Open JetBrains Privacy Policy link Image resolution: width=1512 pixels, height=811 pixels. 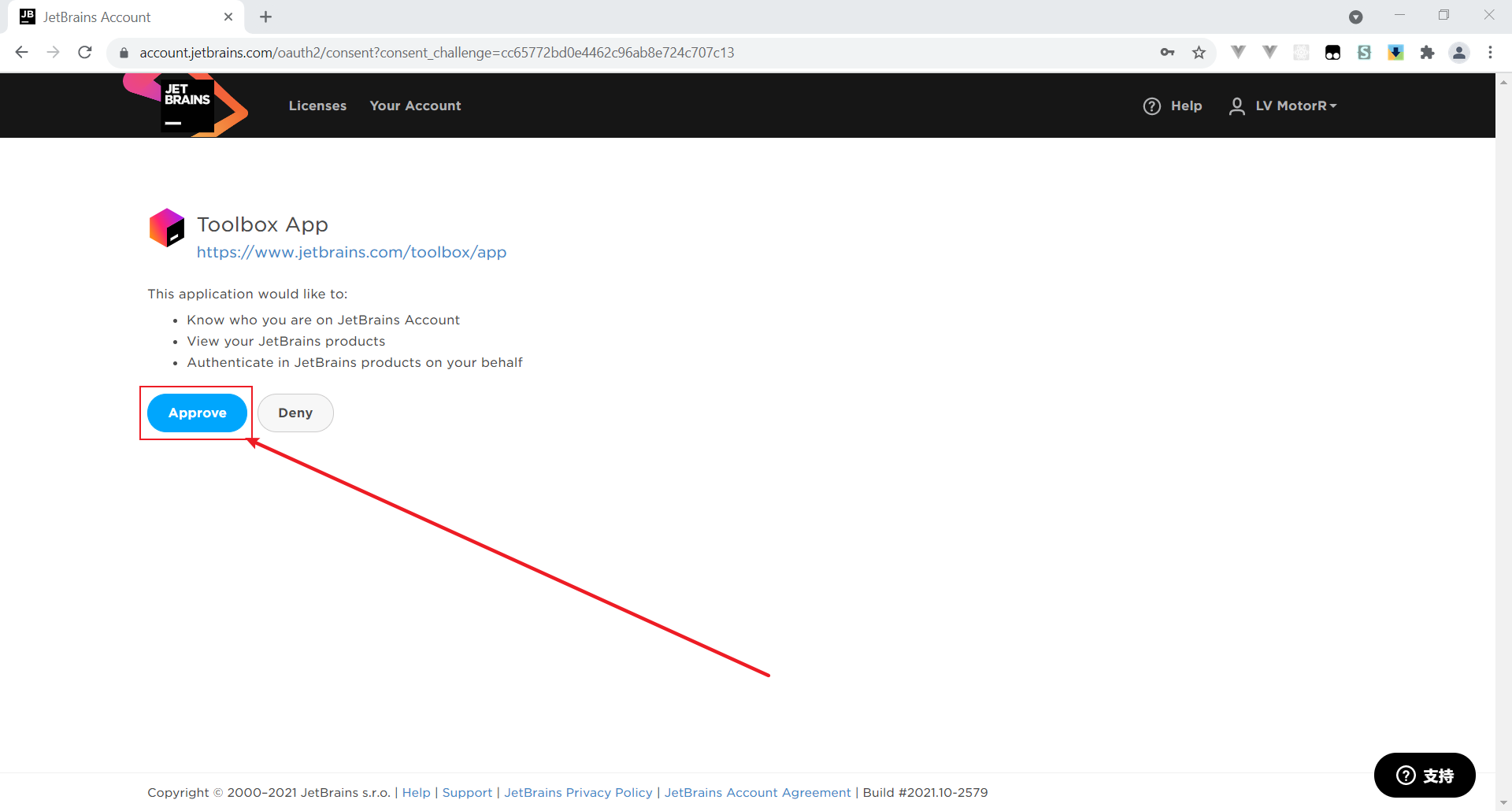click(578, 792)
